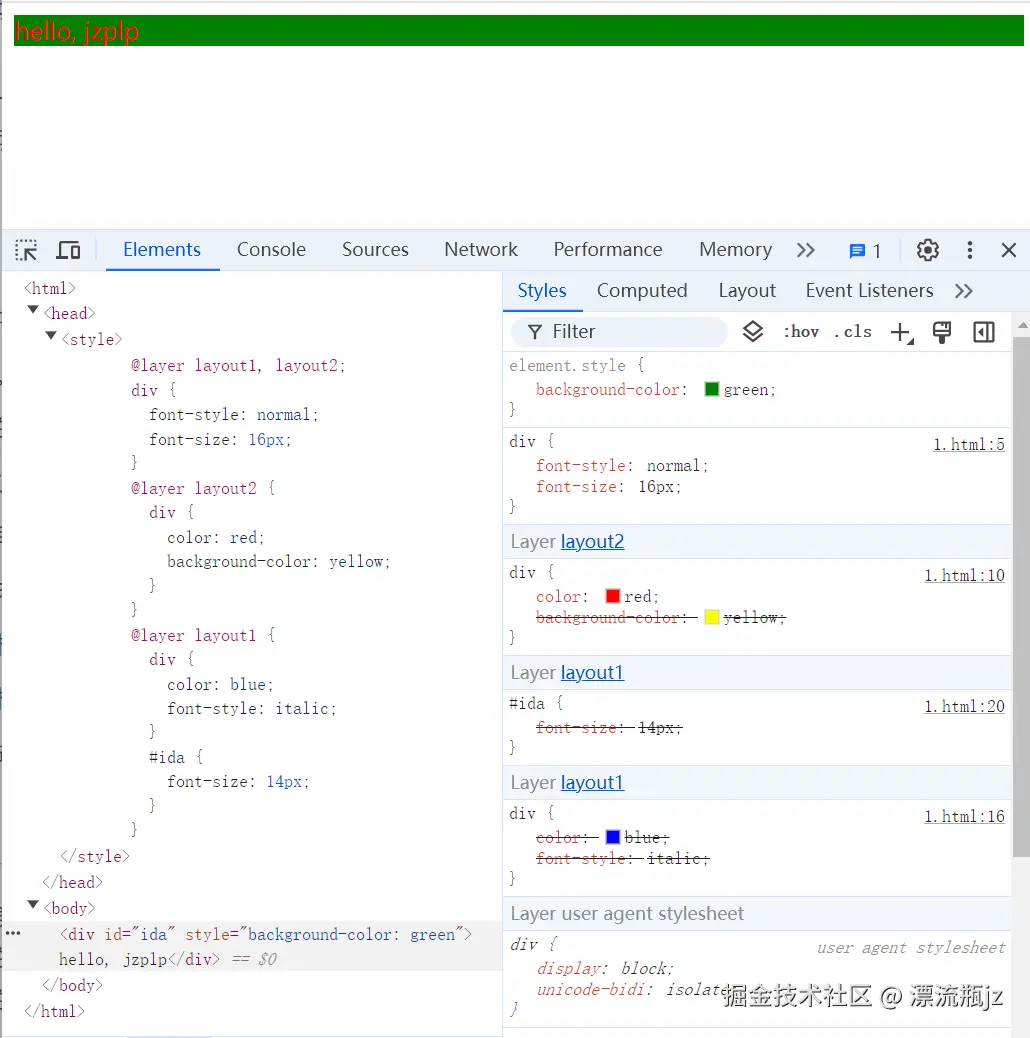Add a new style rule plus icon
Screen dimensions: 1030x1038
902,332
